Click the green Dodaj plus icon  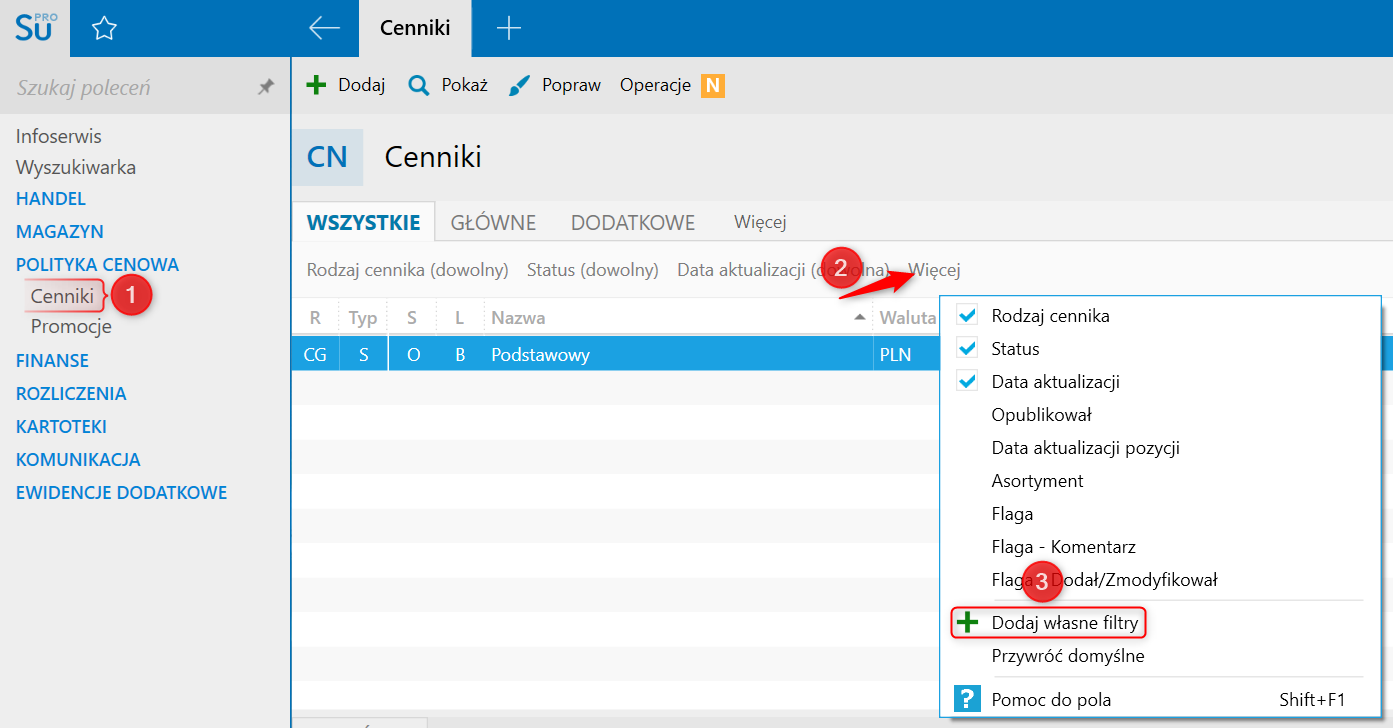click(316, 85)
